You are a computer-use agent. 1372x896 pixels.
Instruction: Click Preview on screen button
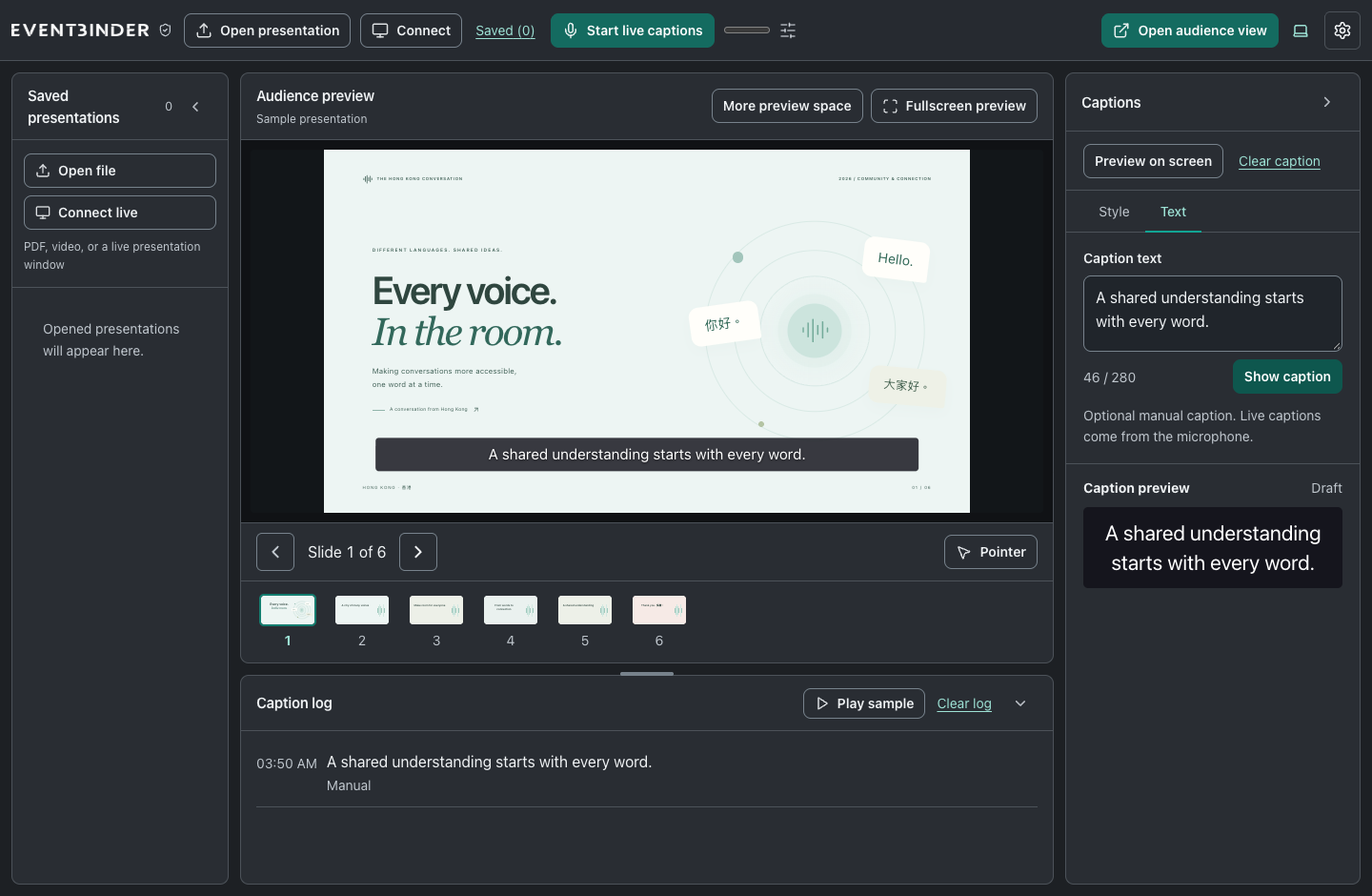click(x=1153, y=161)
